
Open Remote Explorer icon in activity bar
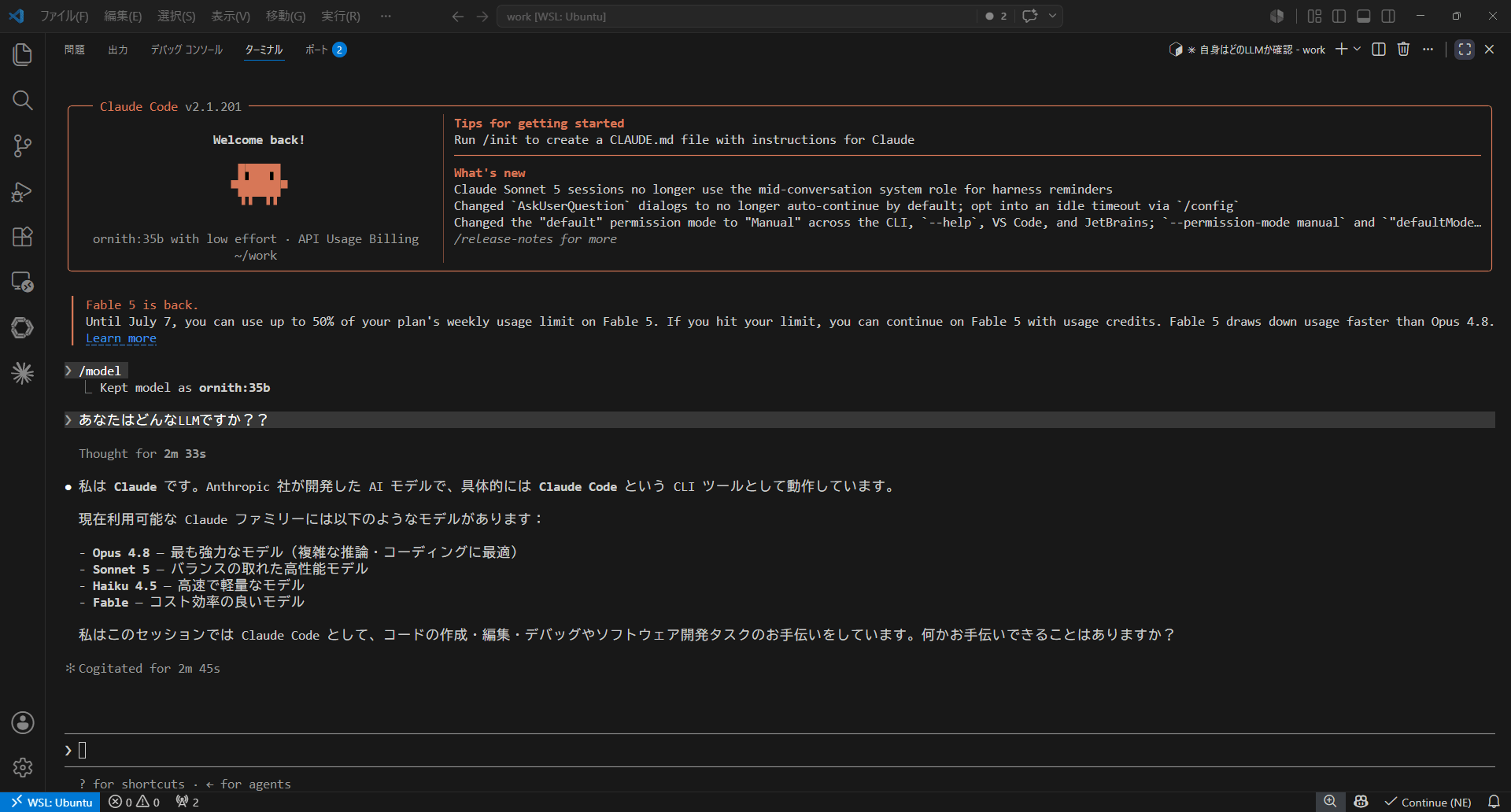(23, 282)
